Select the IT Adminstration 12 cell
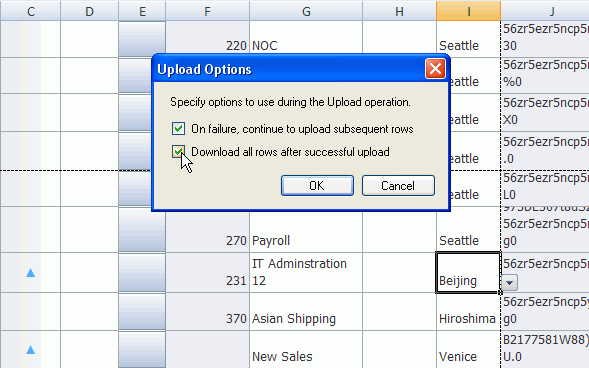Viewport: 589px width, 368px height. coord(306,273)
